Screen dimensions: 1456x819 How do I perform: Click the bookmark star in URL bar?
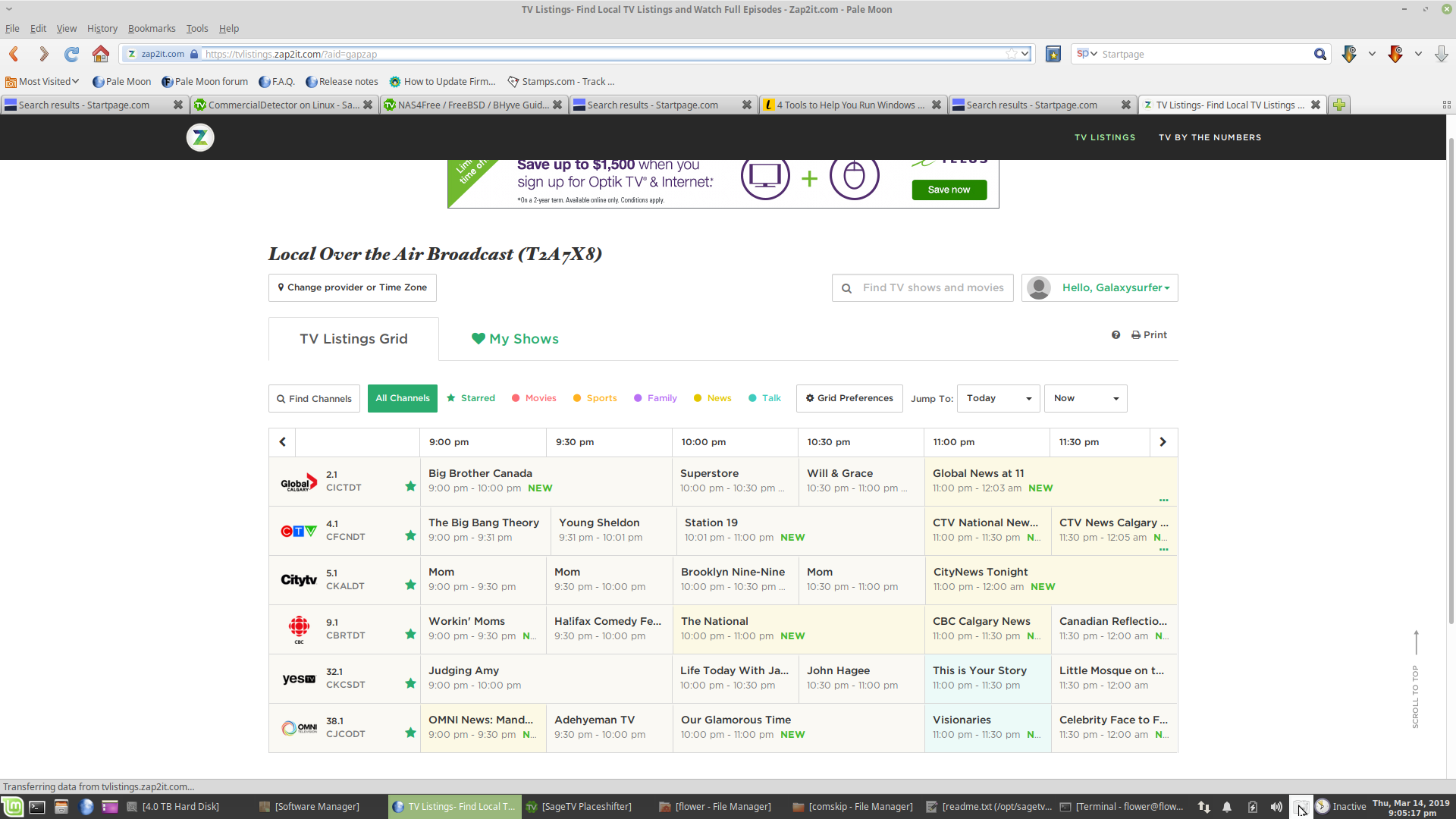(1012, 54)
